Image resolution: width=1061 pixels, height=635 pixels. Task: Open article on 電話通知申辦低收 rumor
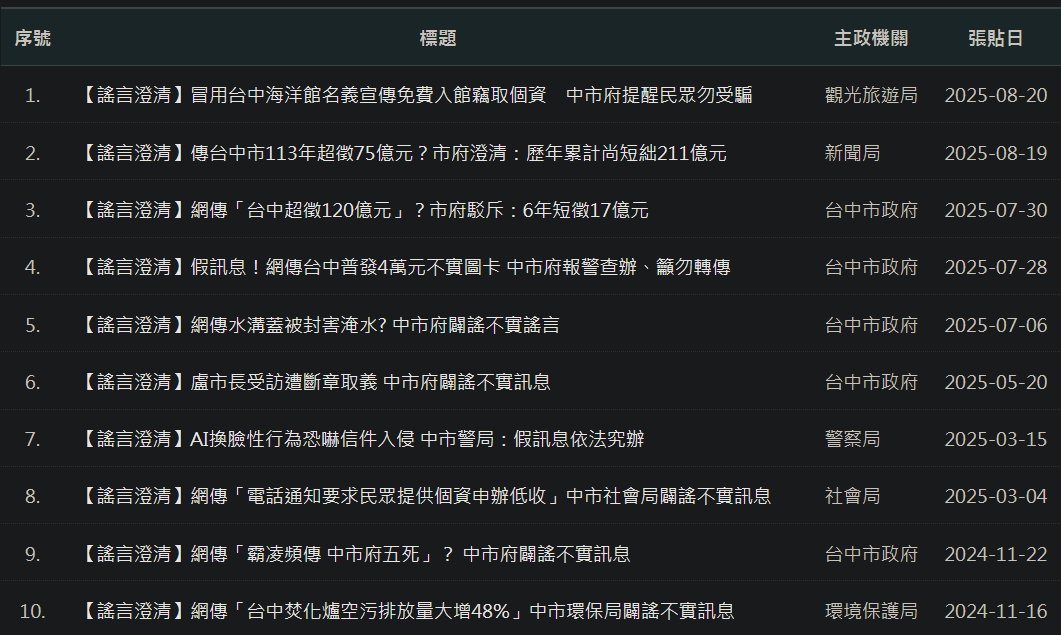[x=426, y=496]
